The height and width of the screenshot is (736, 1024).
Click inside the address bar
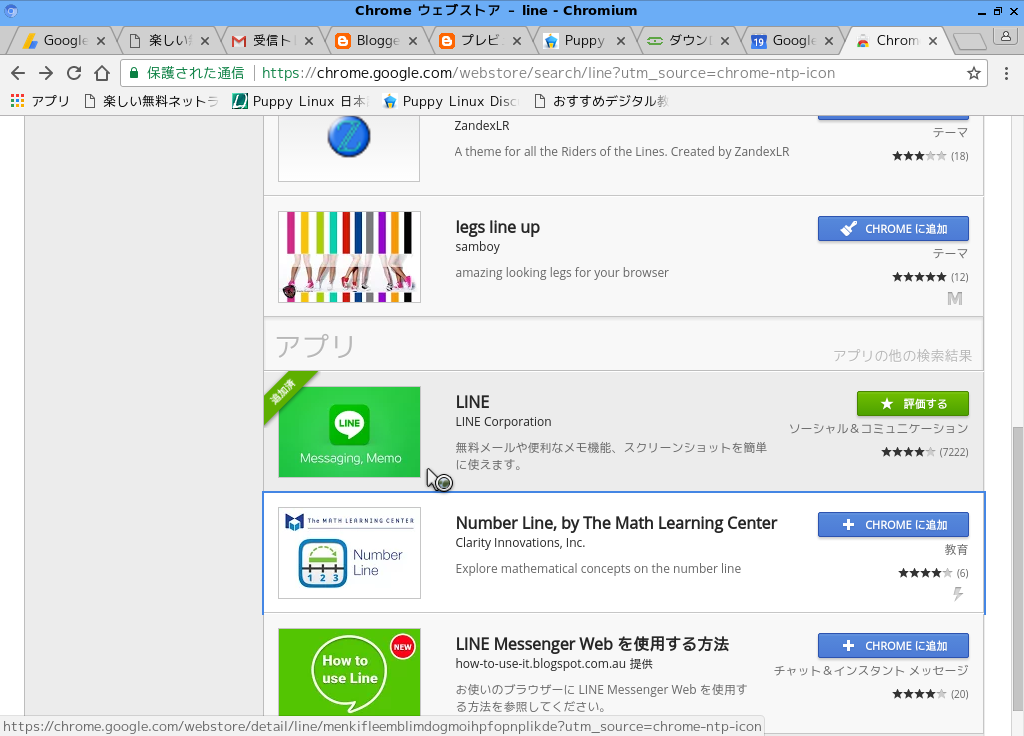[500, 73]
